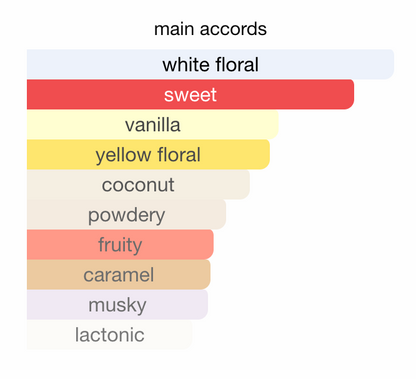416x379 pixels.
Task: Click the 'lactonic' label text
Action: (110, 335)
